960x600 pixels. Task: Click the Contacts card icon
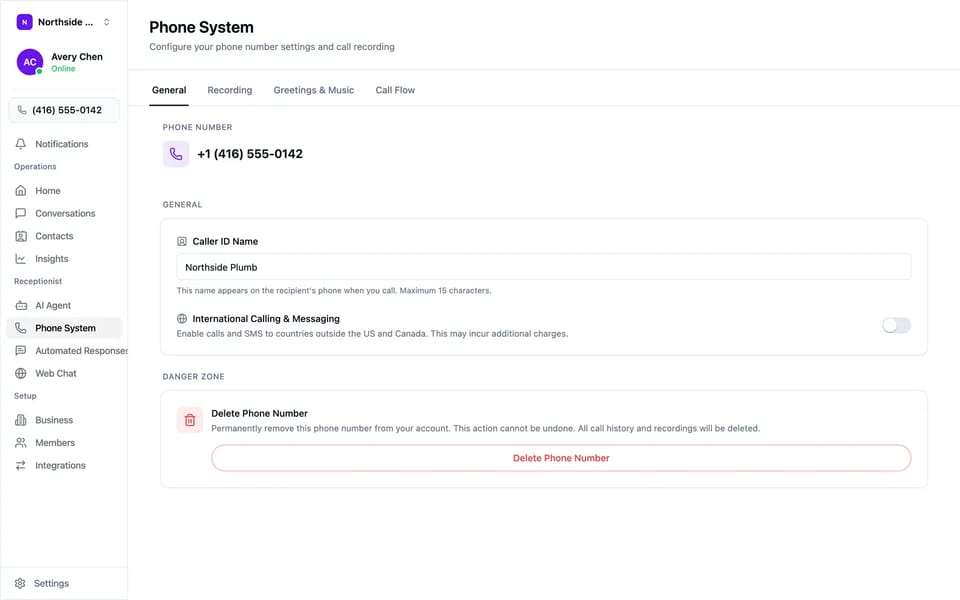(21, 236)
